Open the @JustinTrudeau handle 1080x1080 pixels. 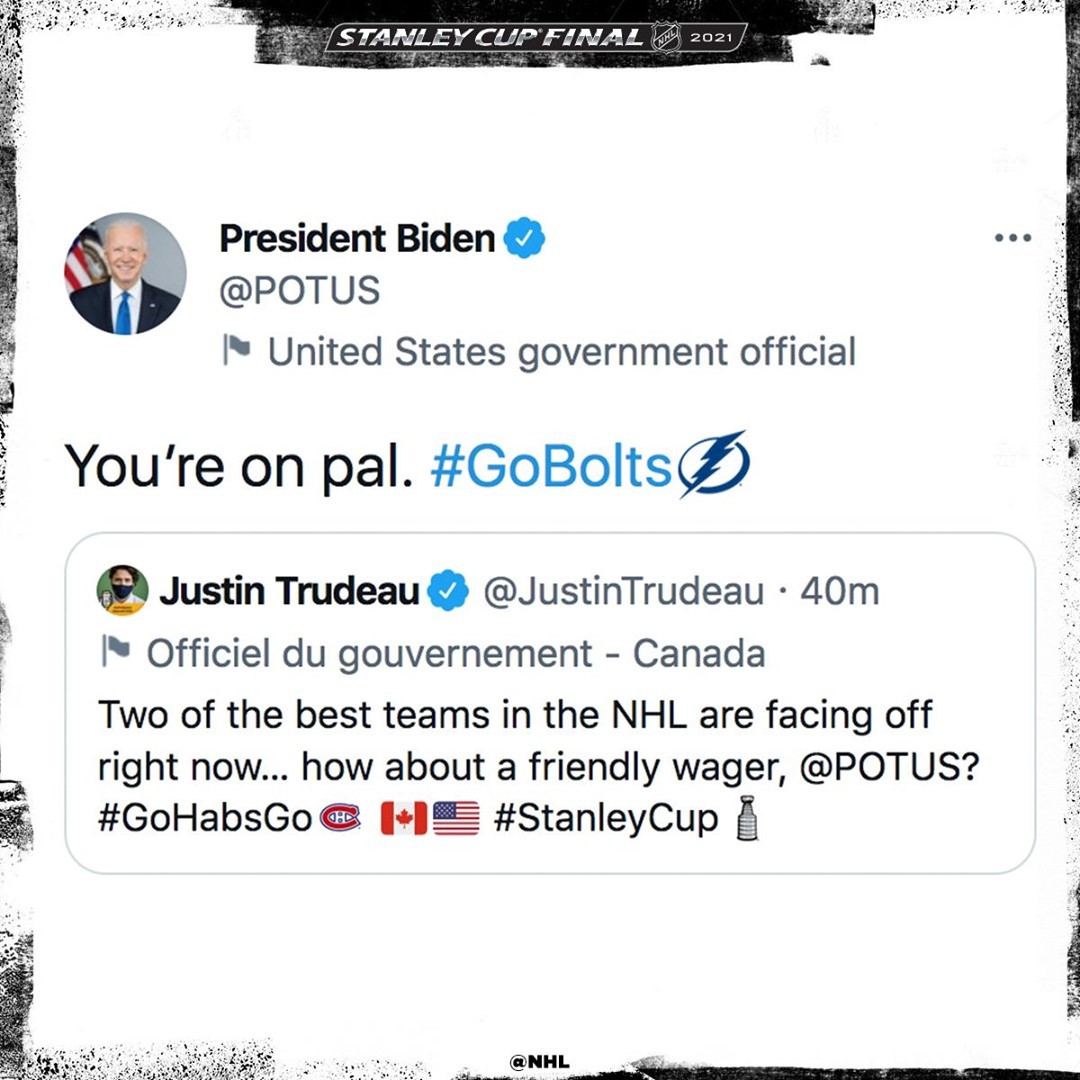click(624, 592)
